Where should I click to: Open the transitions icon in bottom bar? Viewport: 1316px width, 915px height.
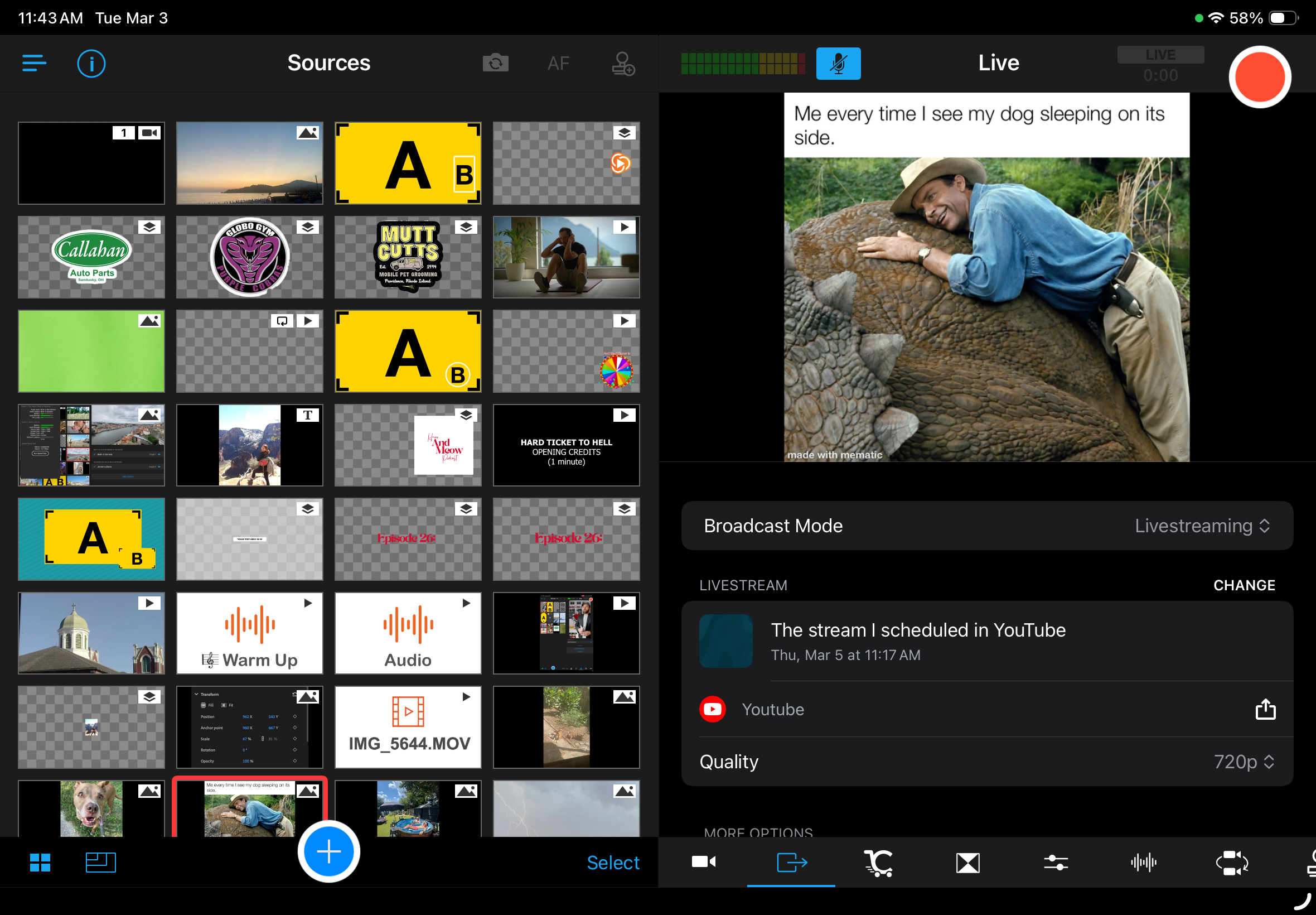967,862
